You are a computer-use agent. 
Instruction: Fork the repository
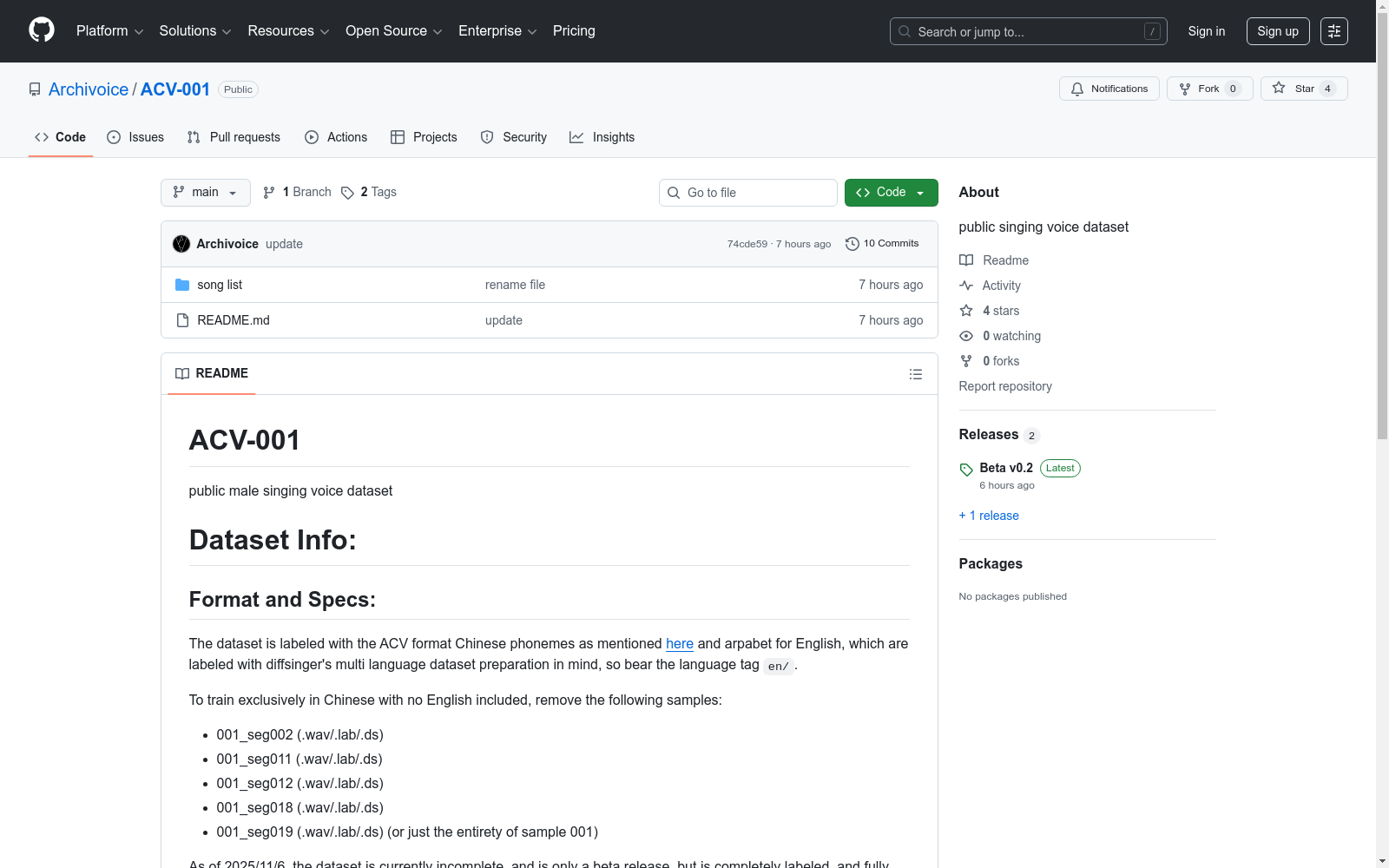click(1210, 89)
